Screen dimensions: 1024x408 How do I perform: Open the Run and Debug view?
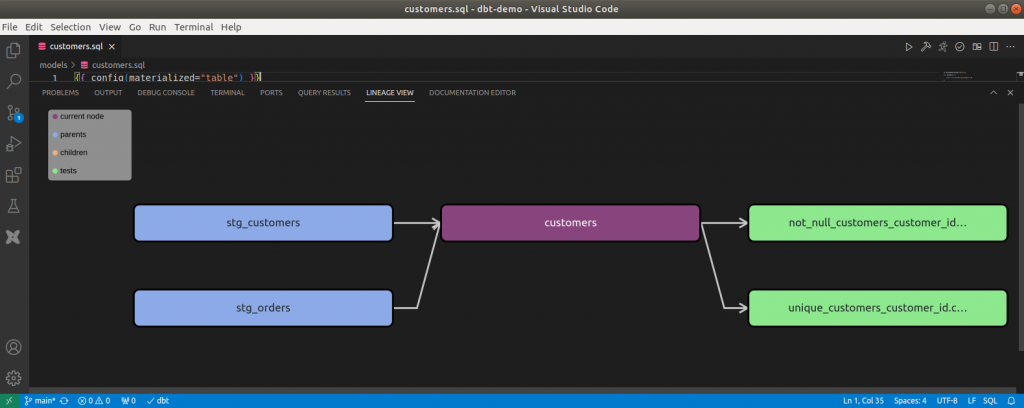(x=13, y=144)
